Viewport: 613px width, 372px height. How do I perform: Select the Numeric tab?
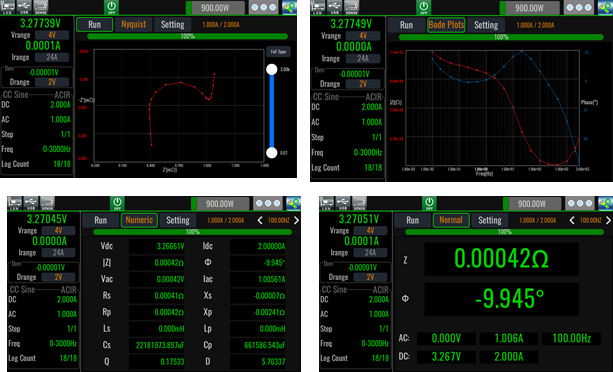point(139,220)
